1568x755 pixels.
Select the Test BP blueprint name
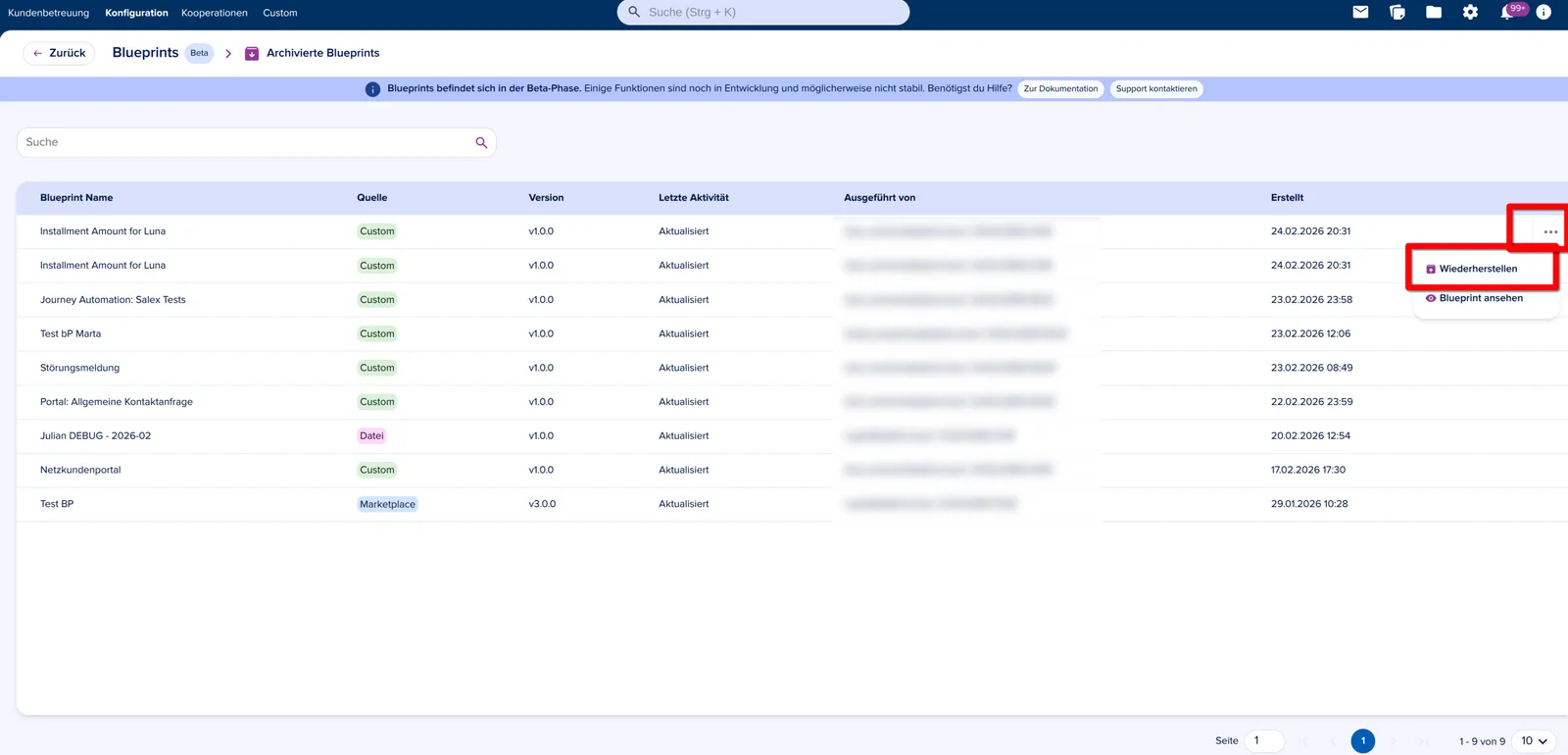click(x=57, y=504)
